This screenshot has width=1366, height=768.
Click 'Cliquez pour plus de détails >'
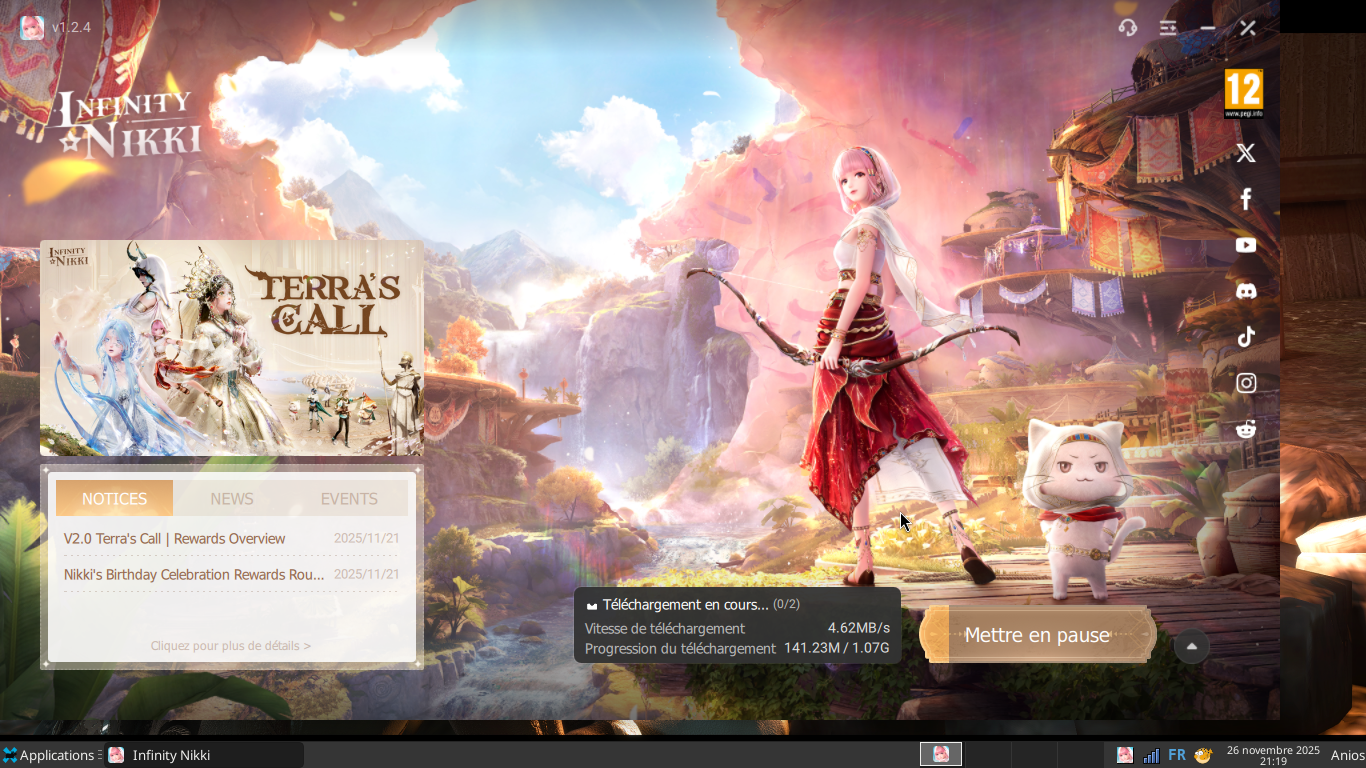pos(231,646)
